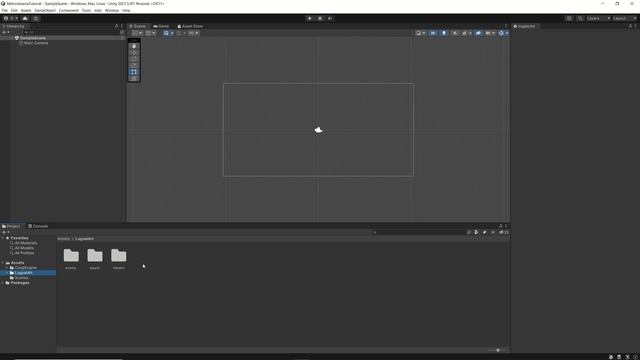Toggle the highlighted grid visibility button

[x=166, y=33]
